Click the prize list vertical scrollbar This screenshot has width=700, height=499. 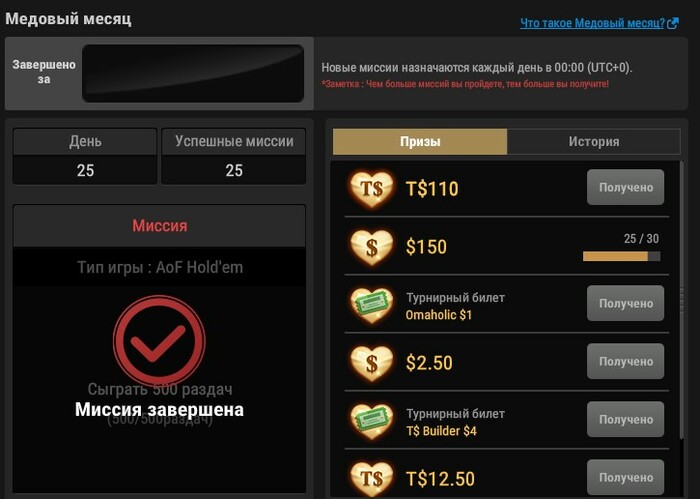coord(682,299)
